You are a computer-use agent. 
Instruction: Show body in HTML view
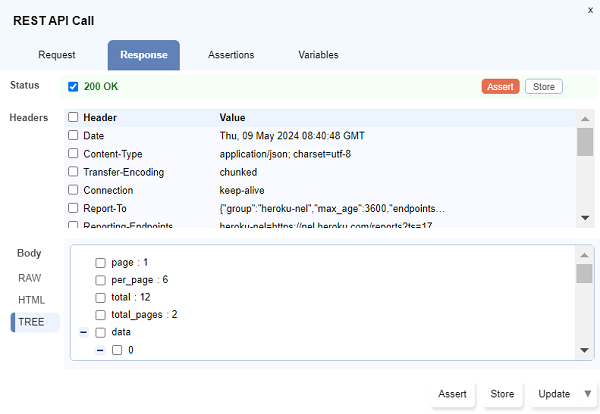32,300
